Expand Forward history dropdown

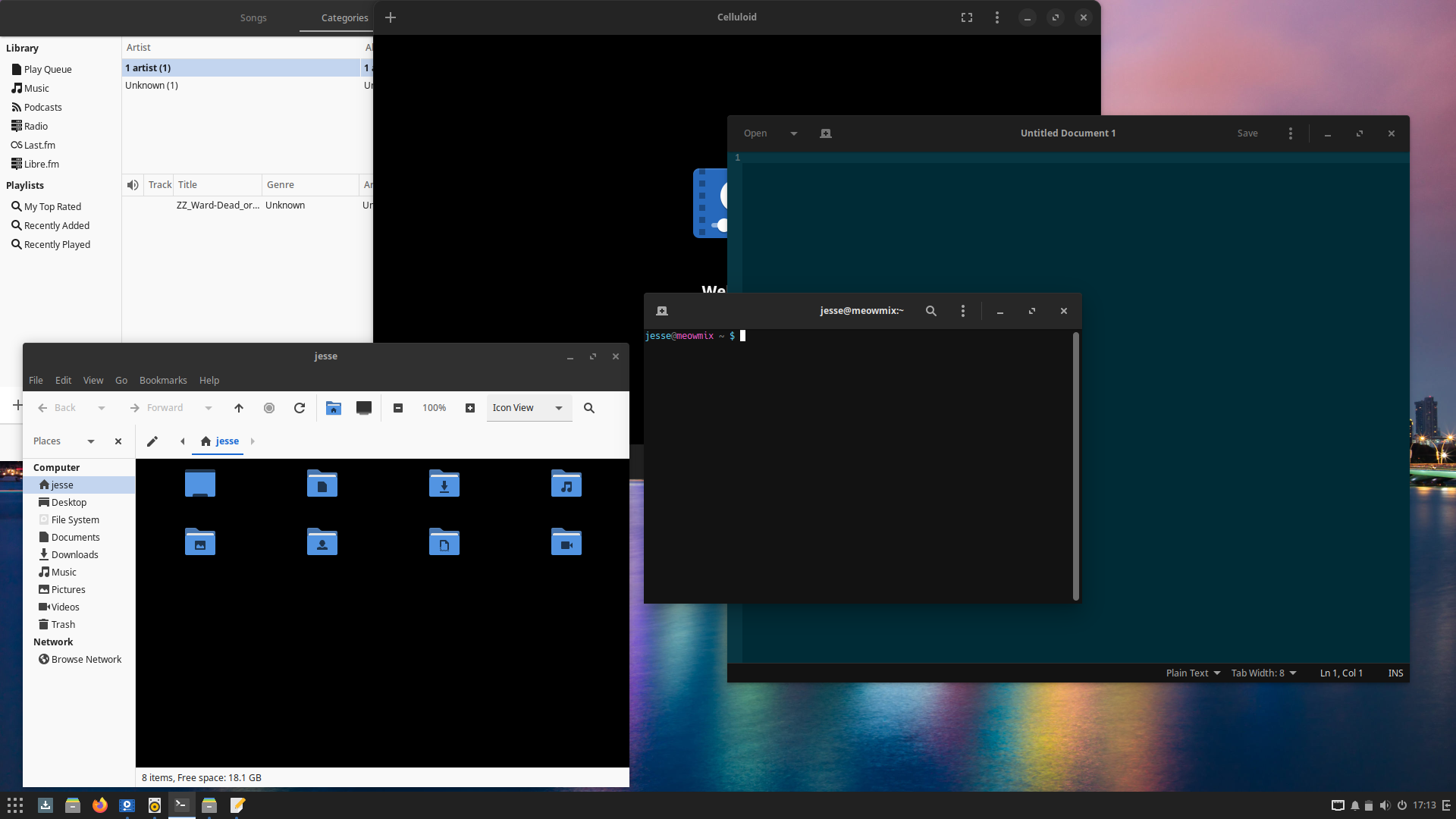pos(209,408)
